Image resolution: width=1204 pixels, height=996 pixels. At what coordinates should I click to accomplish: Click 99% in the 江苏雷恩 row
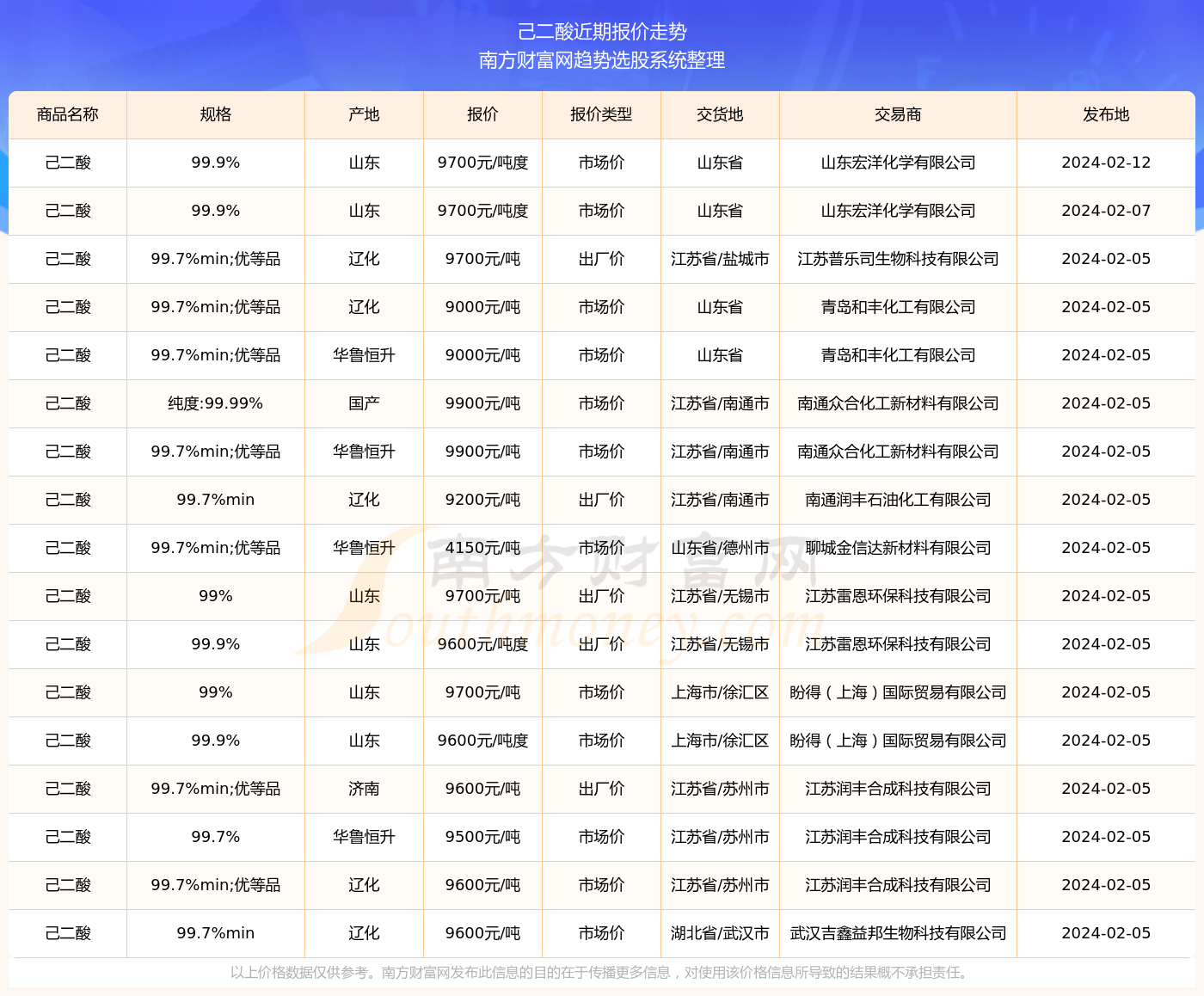point(216,596)
